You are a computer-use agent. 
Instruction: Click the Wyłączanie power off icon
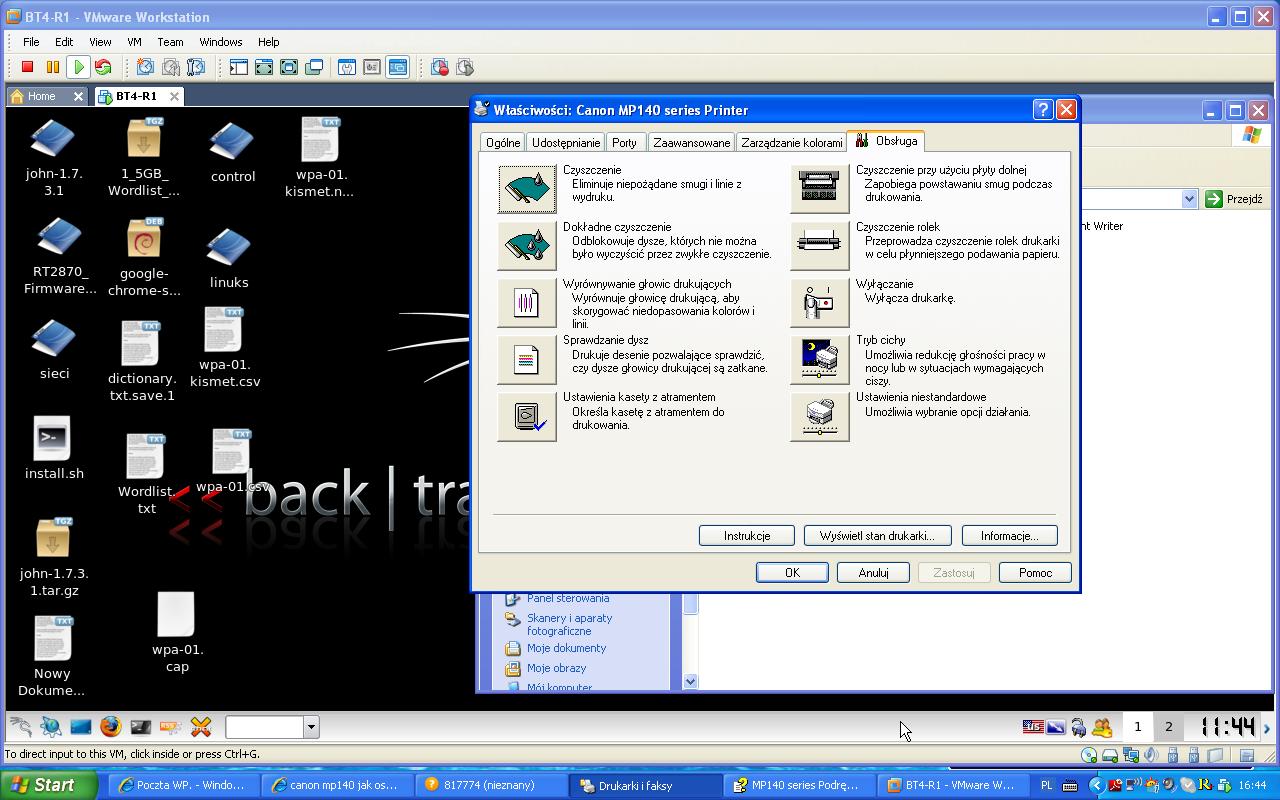coord(820,303)
